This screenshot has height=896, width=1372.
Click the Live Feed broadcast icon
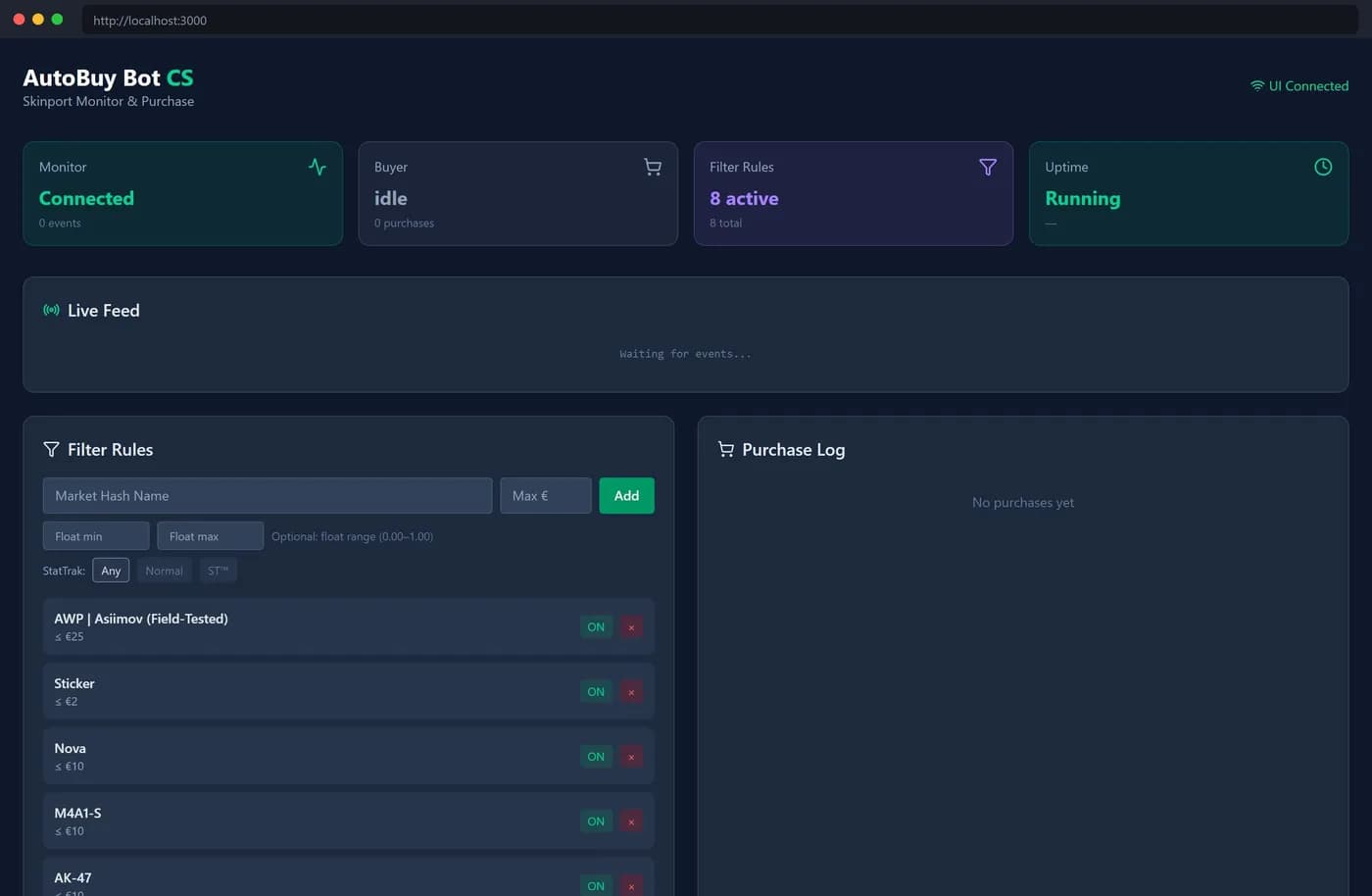click(51, 310)
